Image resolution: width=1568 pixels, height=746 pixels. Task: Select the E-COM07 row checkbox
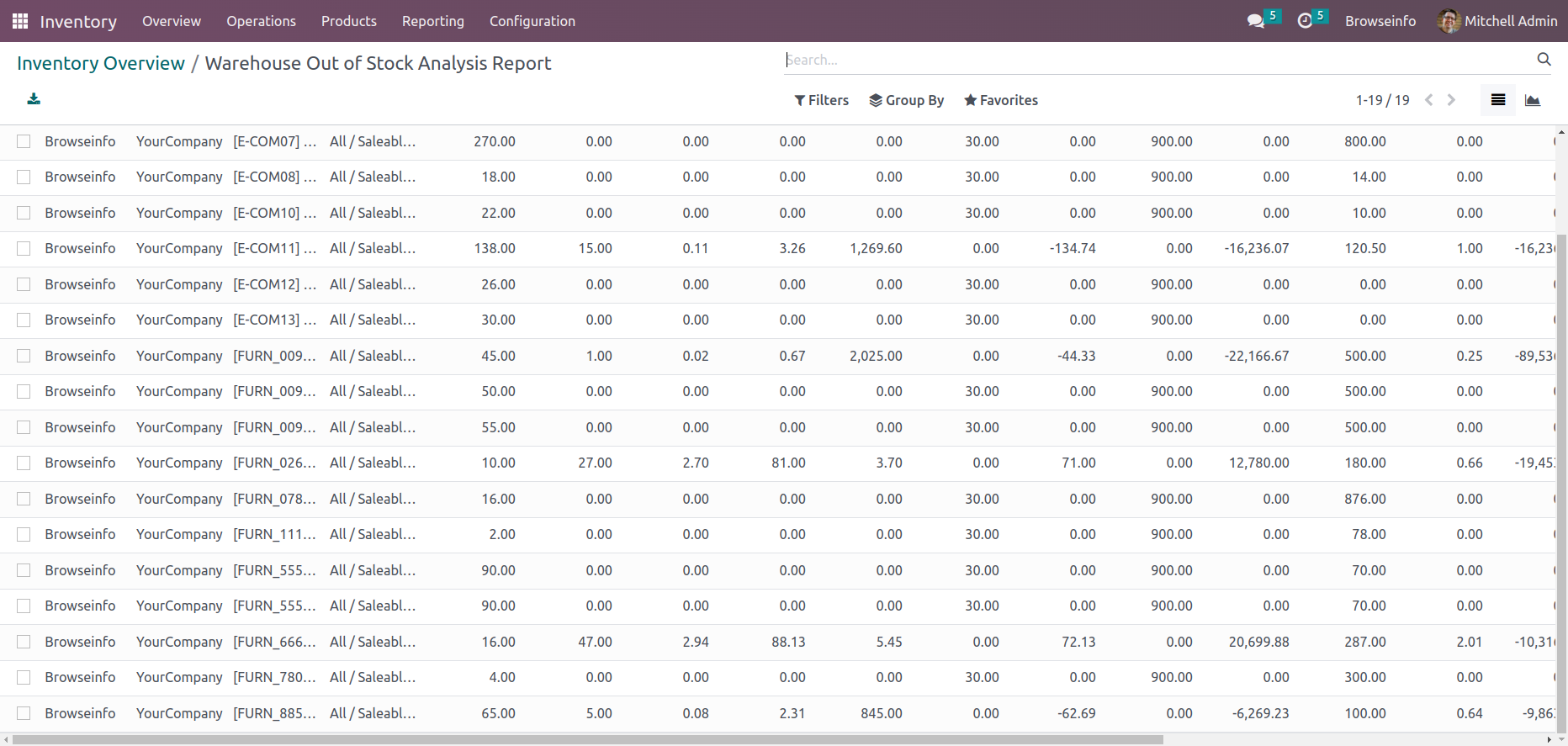24,141
